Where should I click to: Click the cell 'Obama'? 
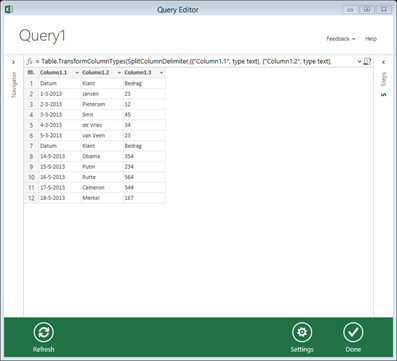(x=102, y=156)
